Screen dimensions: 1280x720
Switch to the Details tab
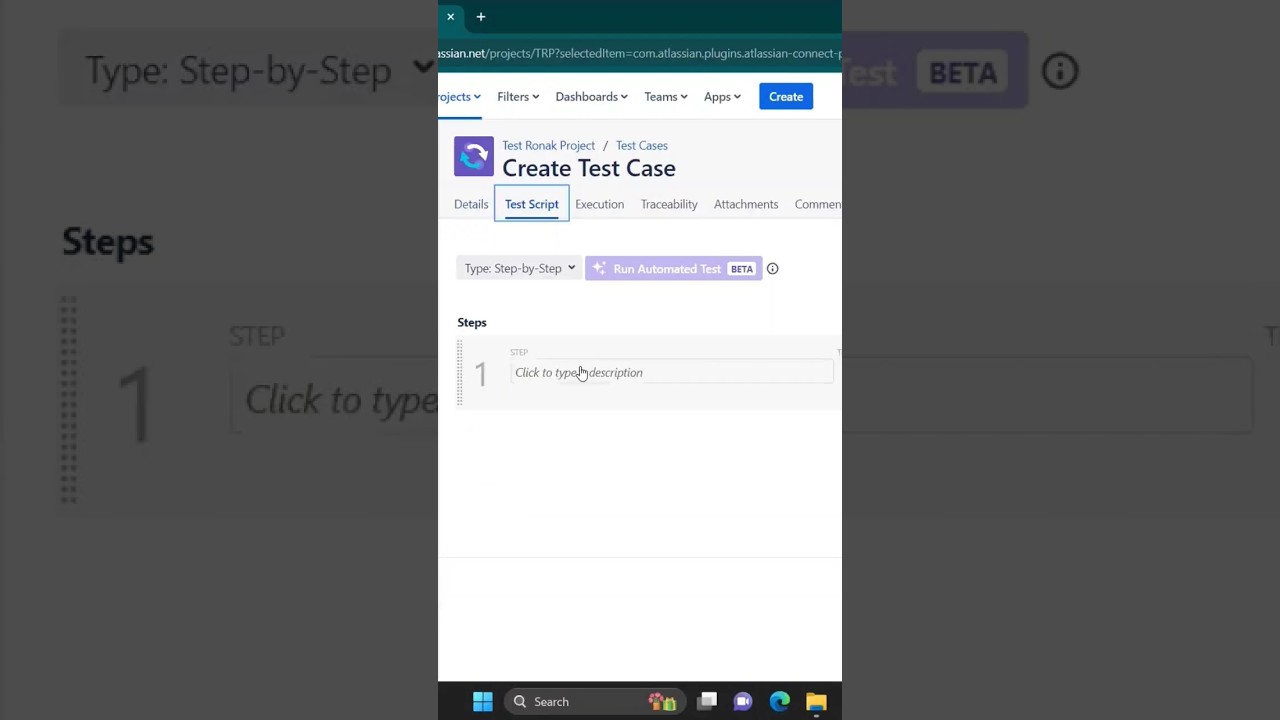(471, 204)
